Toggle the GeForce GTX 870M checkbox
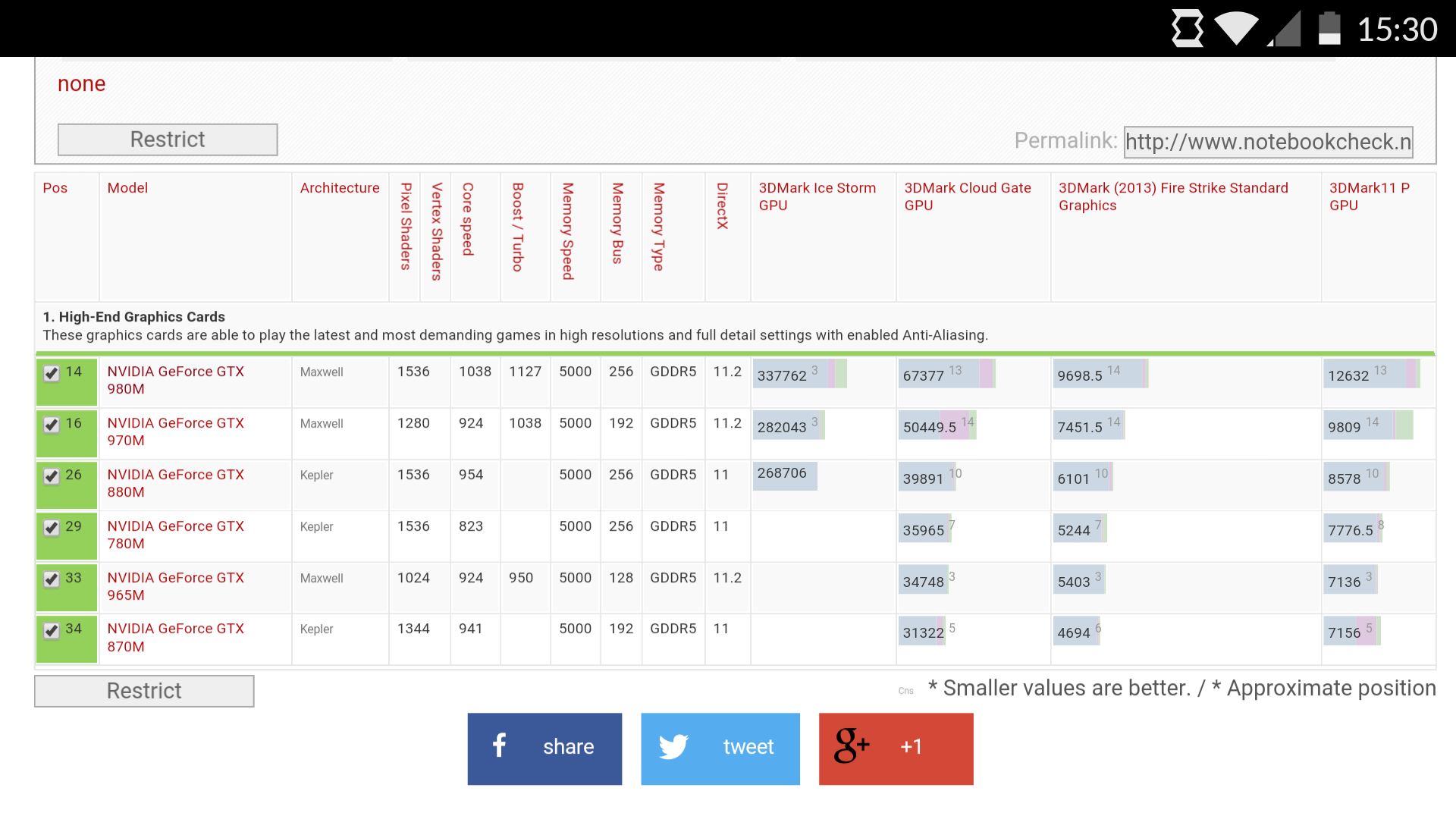This screenshot has width=1456, height=819. (x=52, y=631)
